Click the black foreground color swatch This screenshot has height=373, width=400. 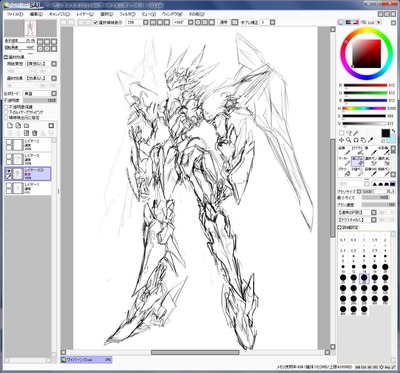pos(385,133)
